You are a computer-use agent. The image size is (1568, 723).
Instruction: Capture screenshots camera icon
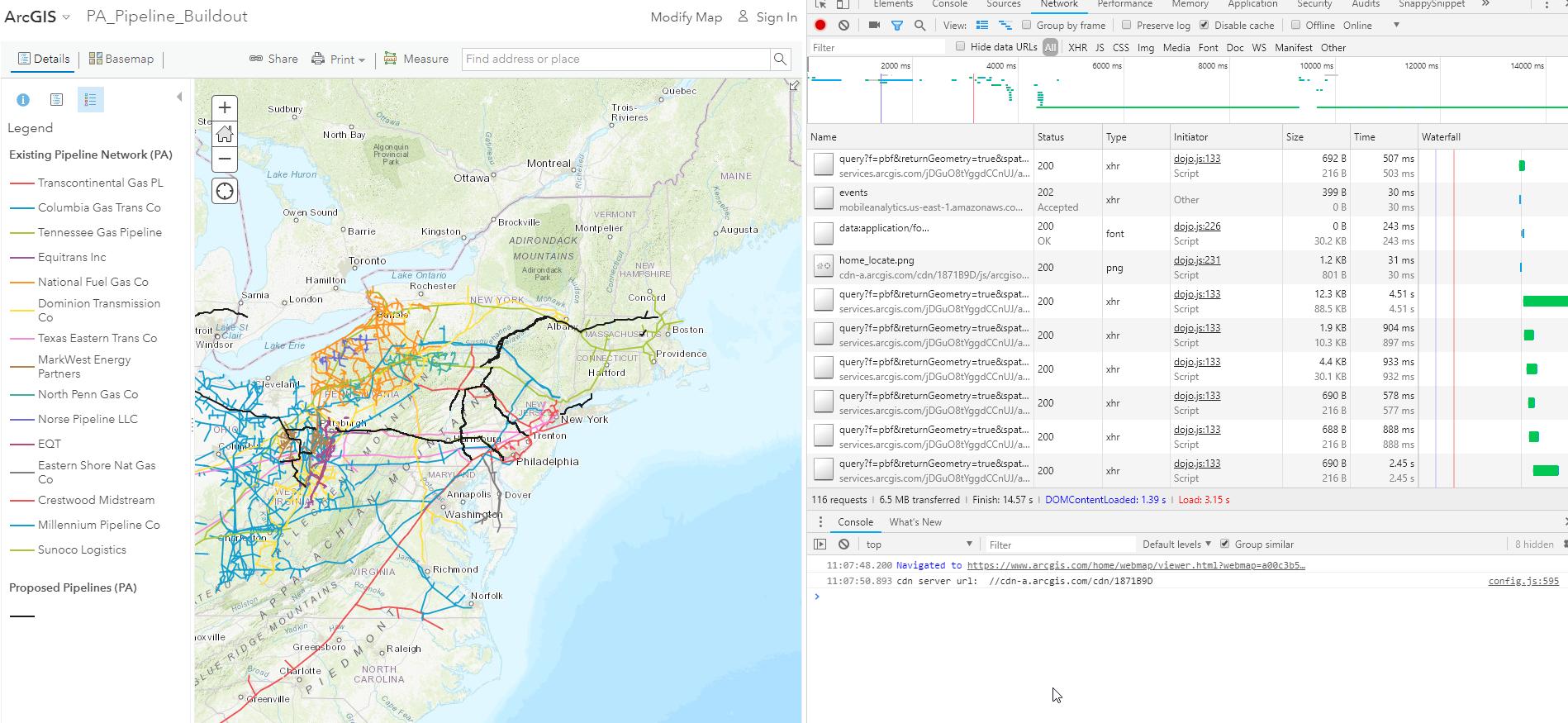coord(874,26)
